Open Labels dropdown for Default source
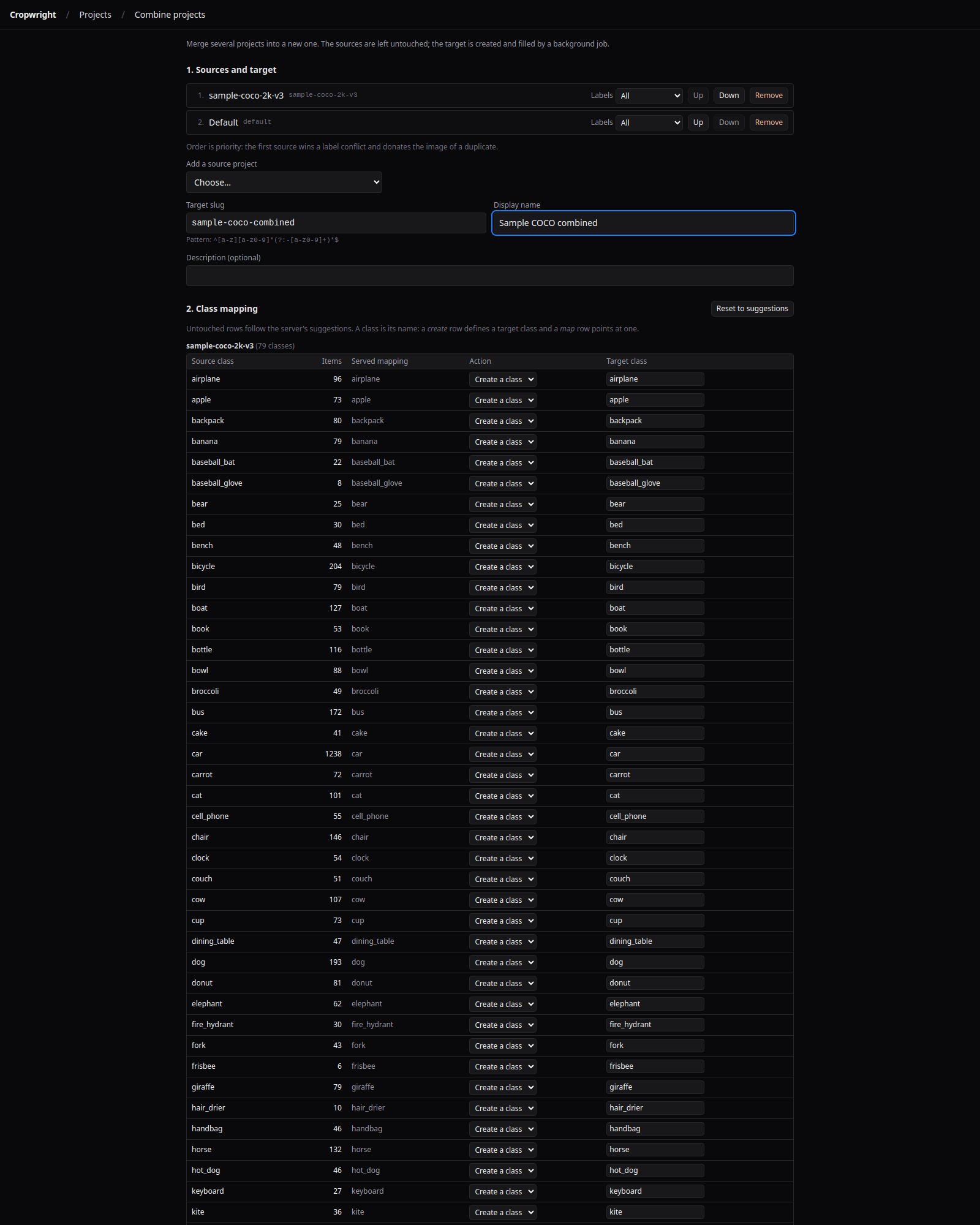This screenshot has width=980, height=1225. click(x=649, y=123)
